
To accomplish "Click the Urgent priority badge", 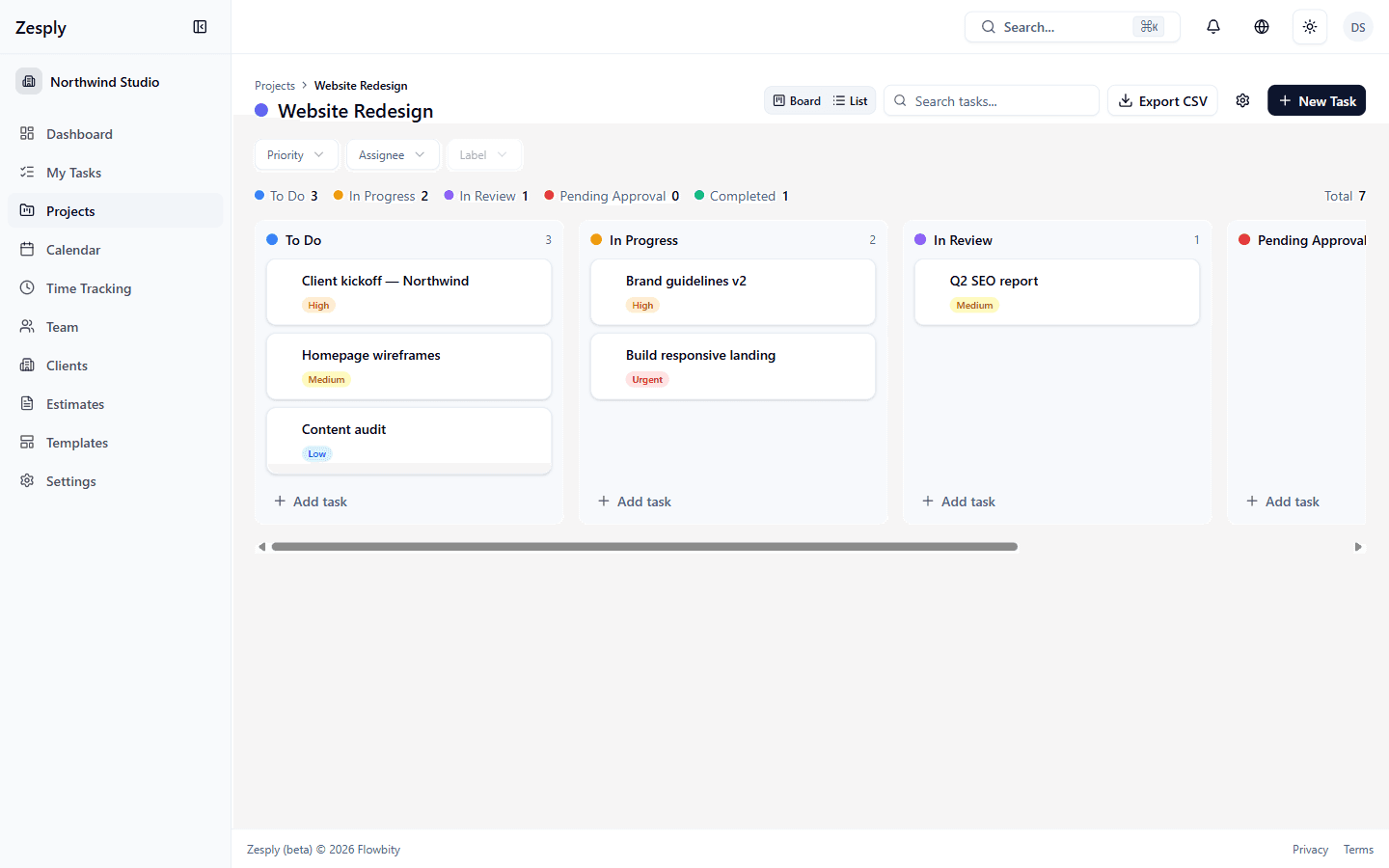I will [647, 380].
